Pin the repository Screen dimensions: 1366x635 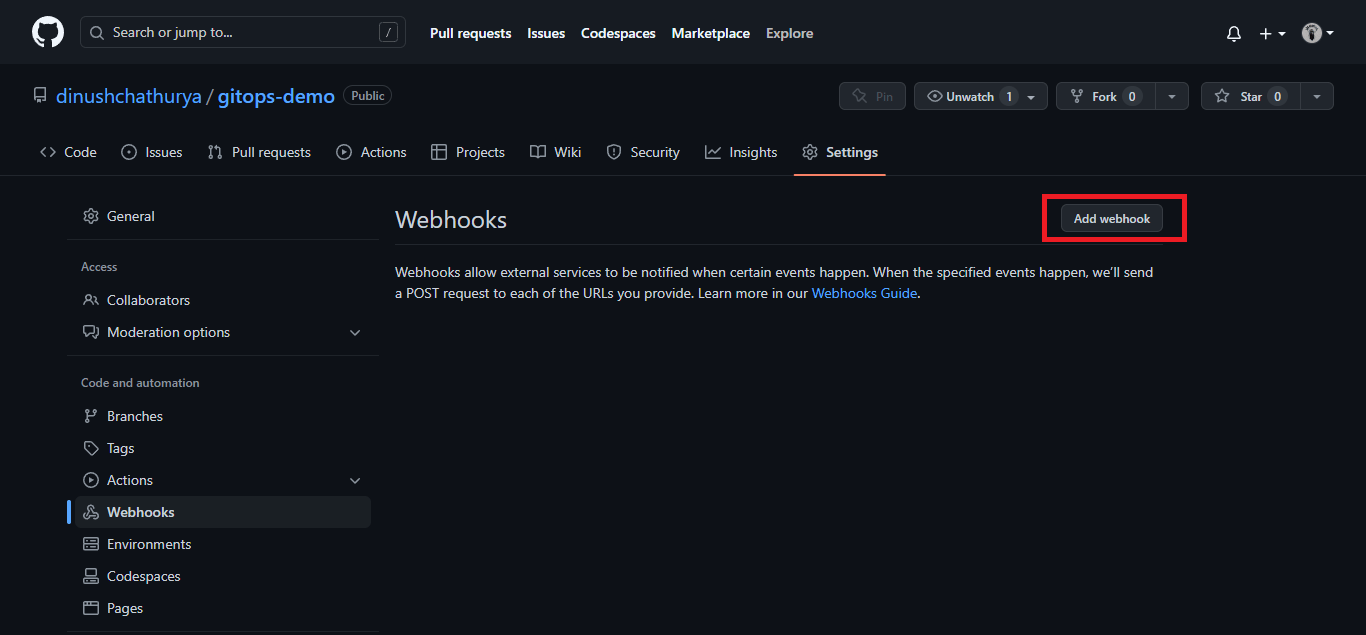pos(871,95)
